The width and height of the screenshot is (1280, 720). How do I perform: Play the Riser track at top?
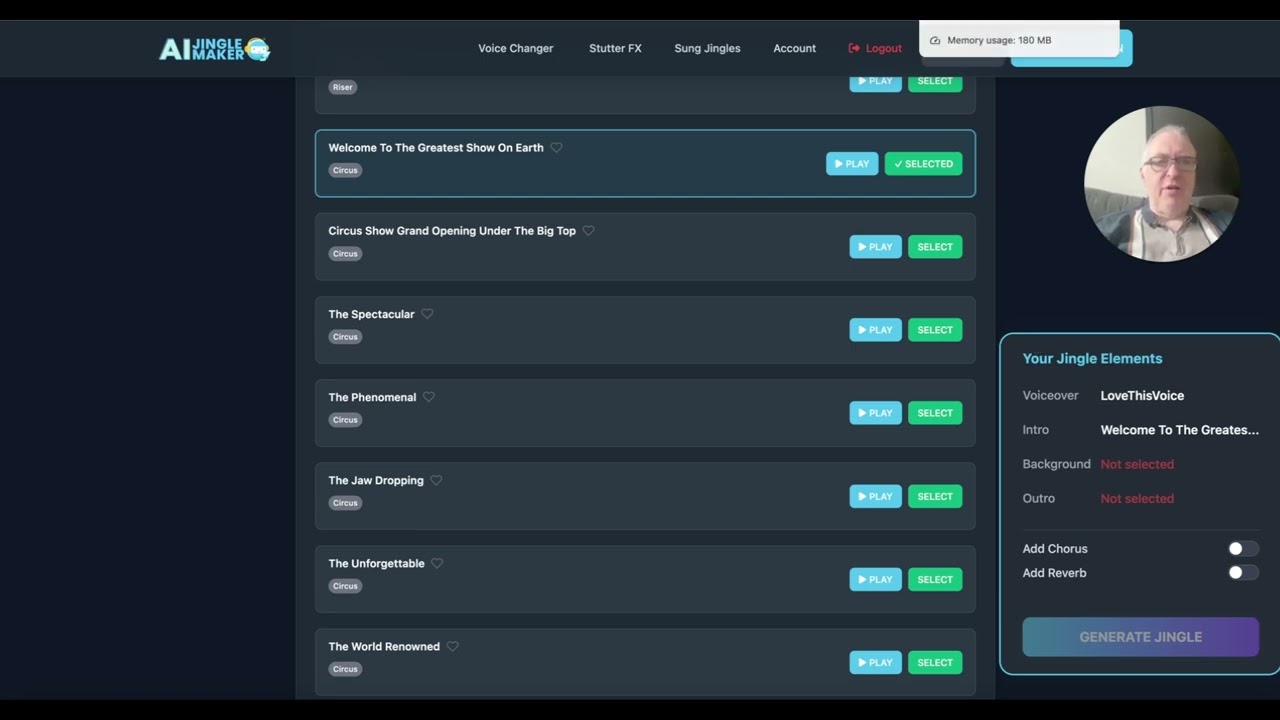tap(875, 82)
